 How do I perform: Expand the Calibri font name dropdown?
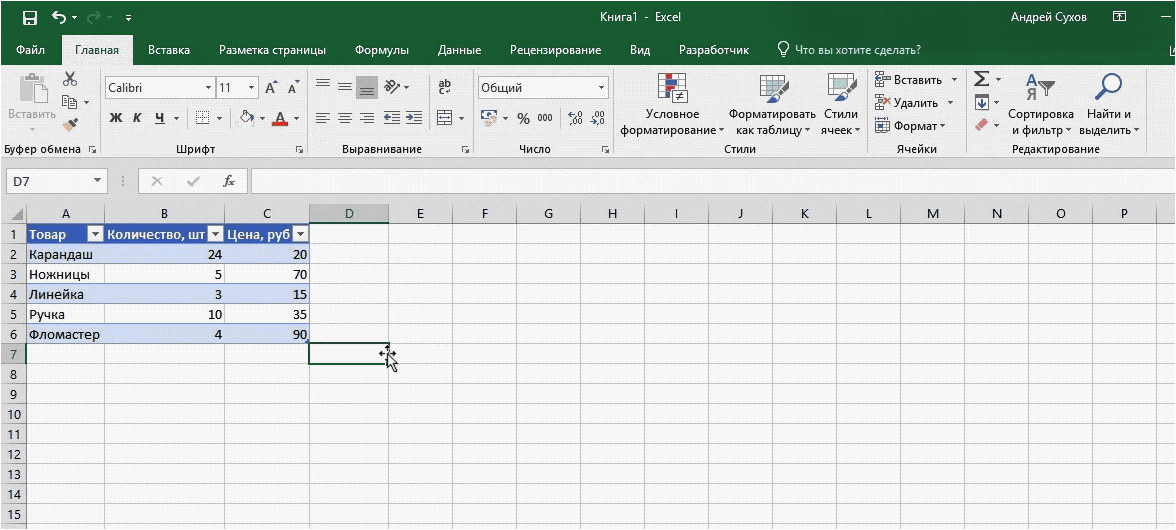point(208,88)
